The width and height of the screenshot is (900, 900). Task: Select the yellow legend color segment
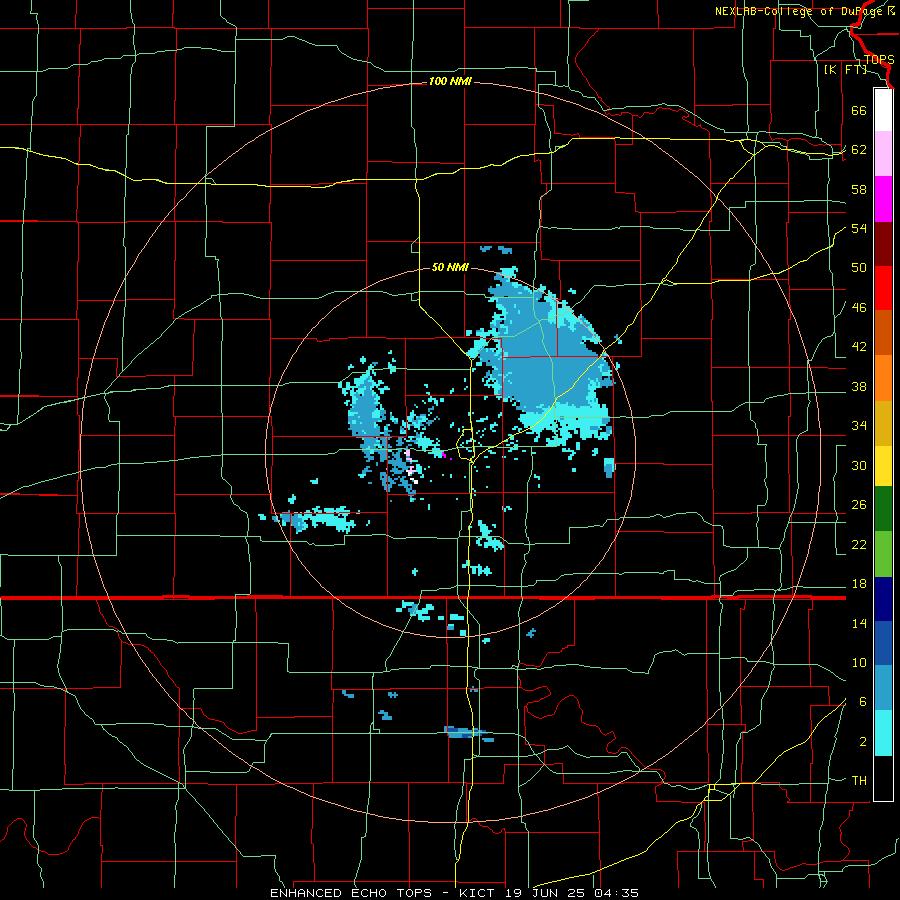(883, 465)
